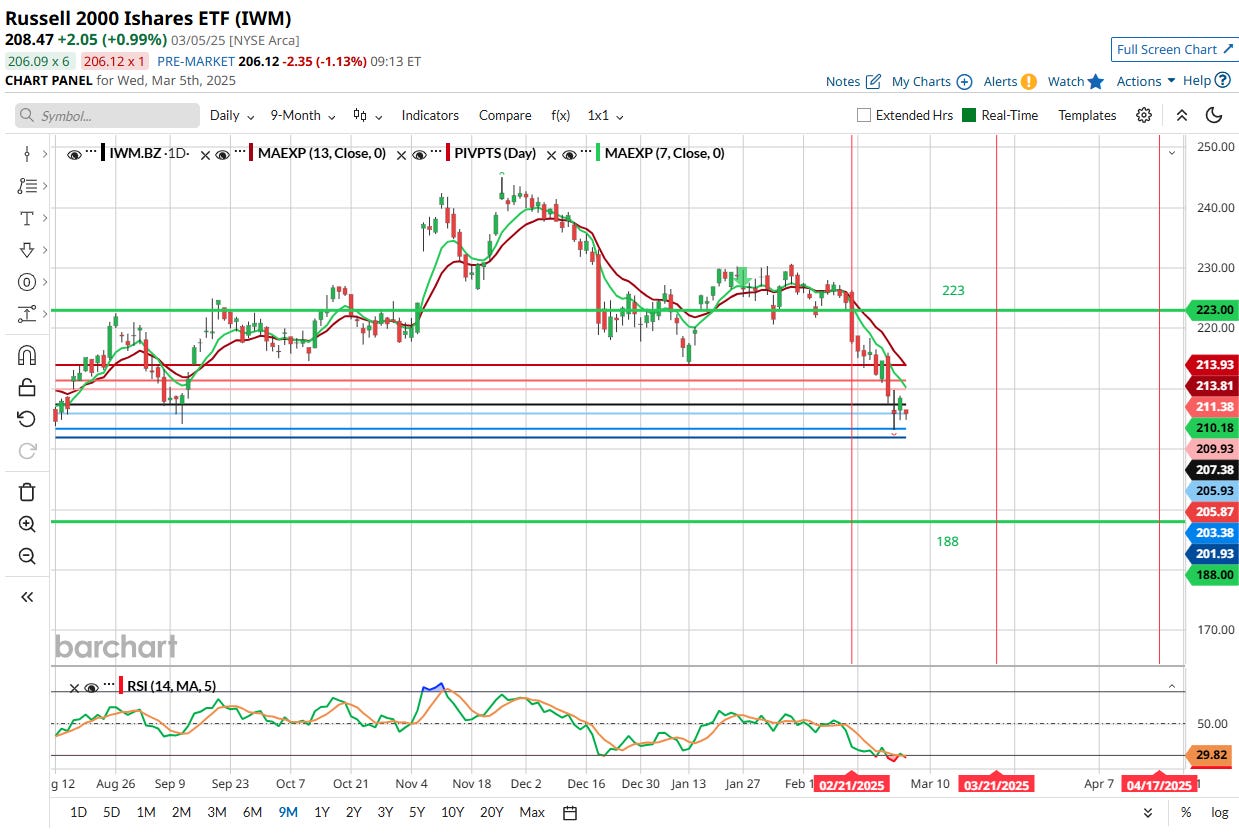This screenshot has width=1239, height=834.
Task: Delete drawings with the trash can icon
Action: (27, 491)
